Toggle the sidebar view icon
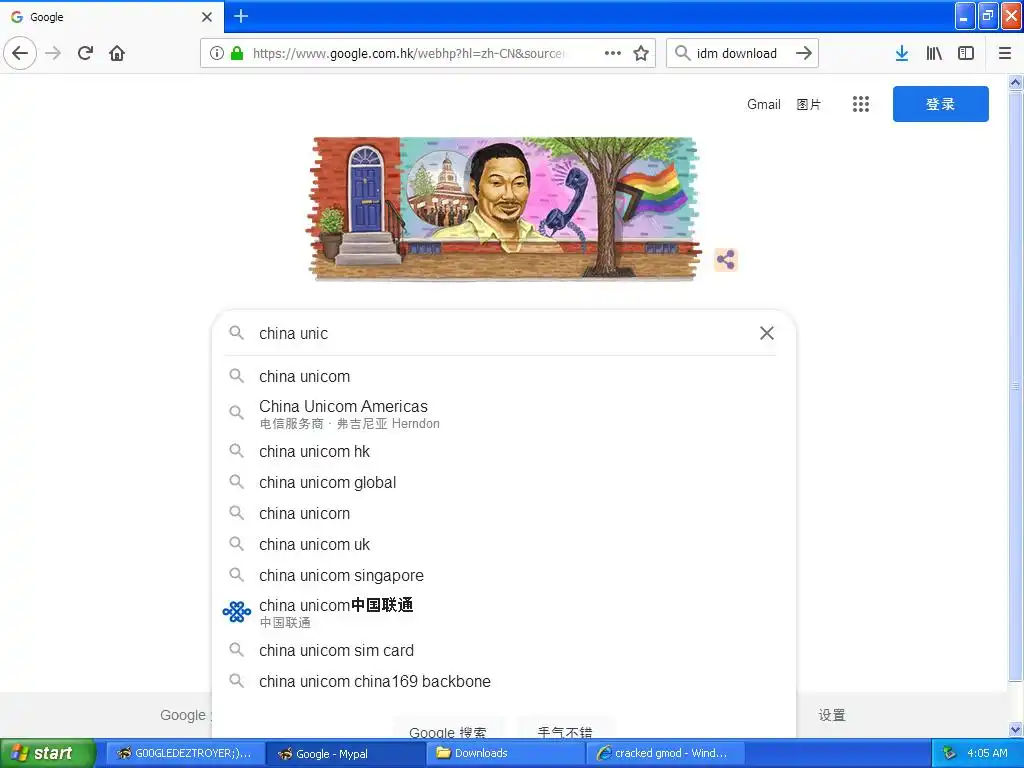The height and width of the screenshot is (768, 1024). point(966,54)
